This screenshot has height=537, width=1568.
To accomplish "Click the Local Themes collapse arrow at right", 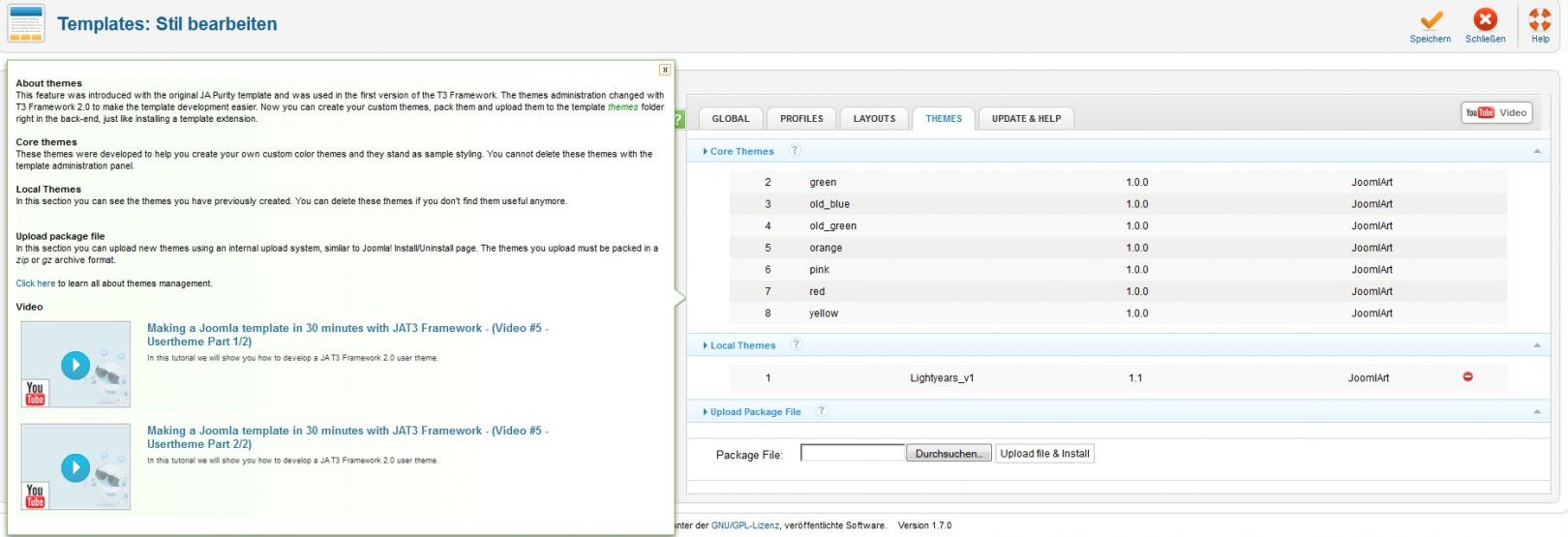I will (x=1537, y=346).
